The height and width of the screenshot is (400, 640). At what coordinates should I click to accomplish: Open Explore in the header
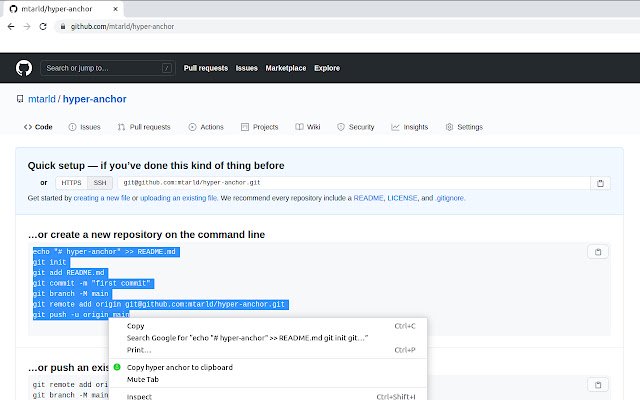point(327,68)
